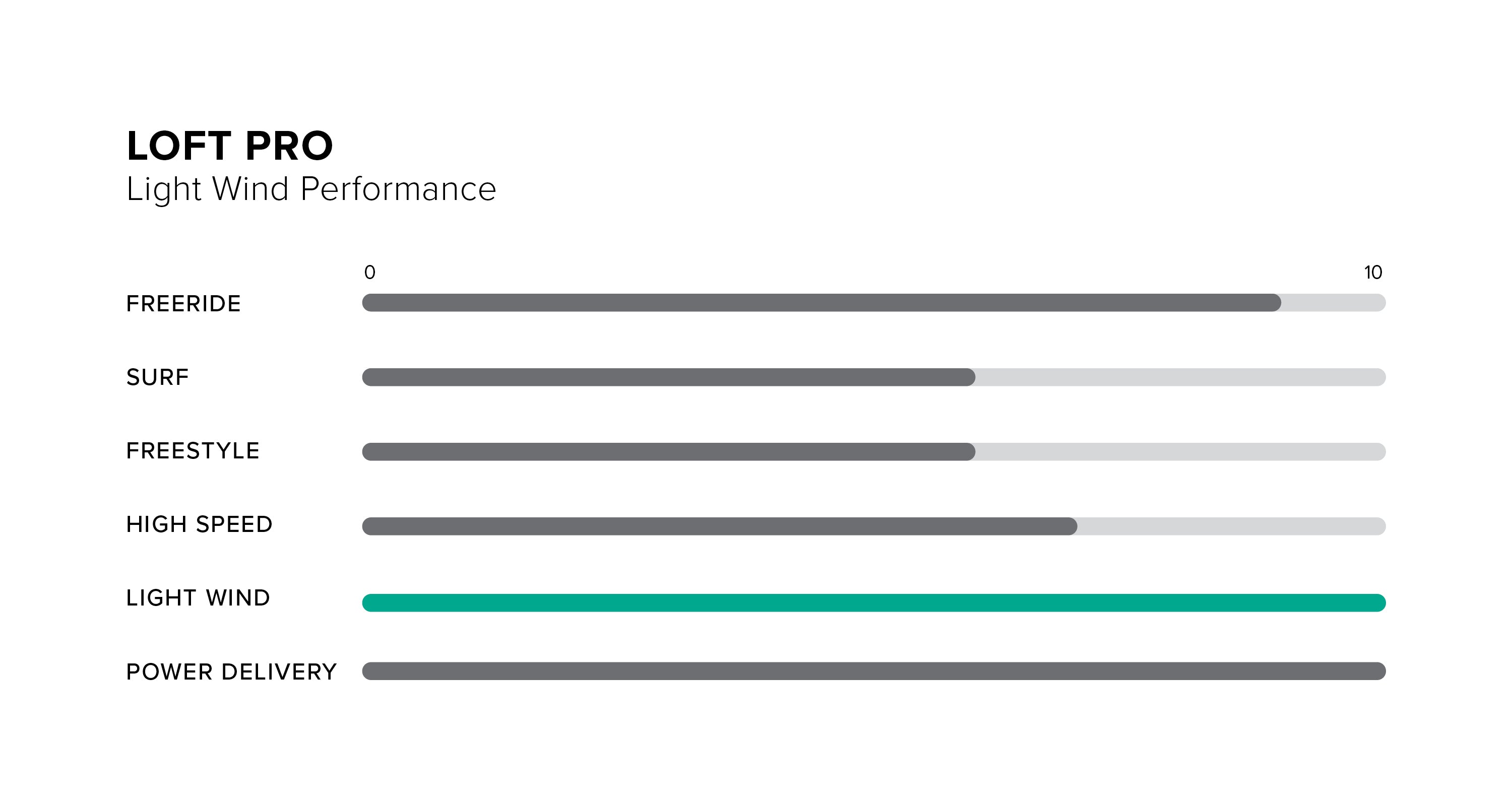
Task: Select the FREESTYLE label
Action: click(x=193, y=451)
